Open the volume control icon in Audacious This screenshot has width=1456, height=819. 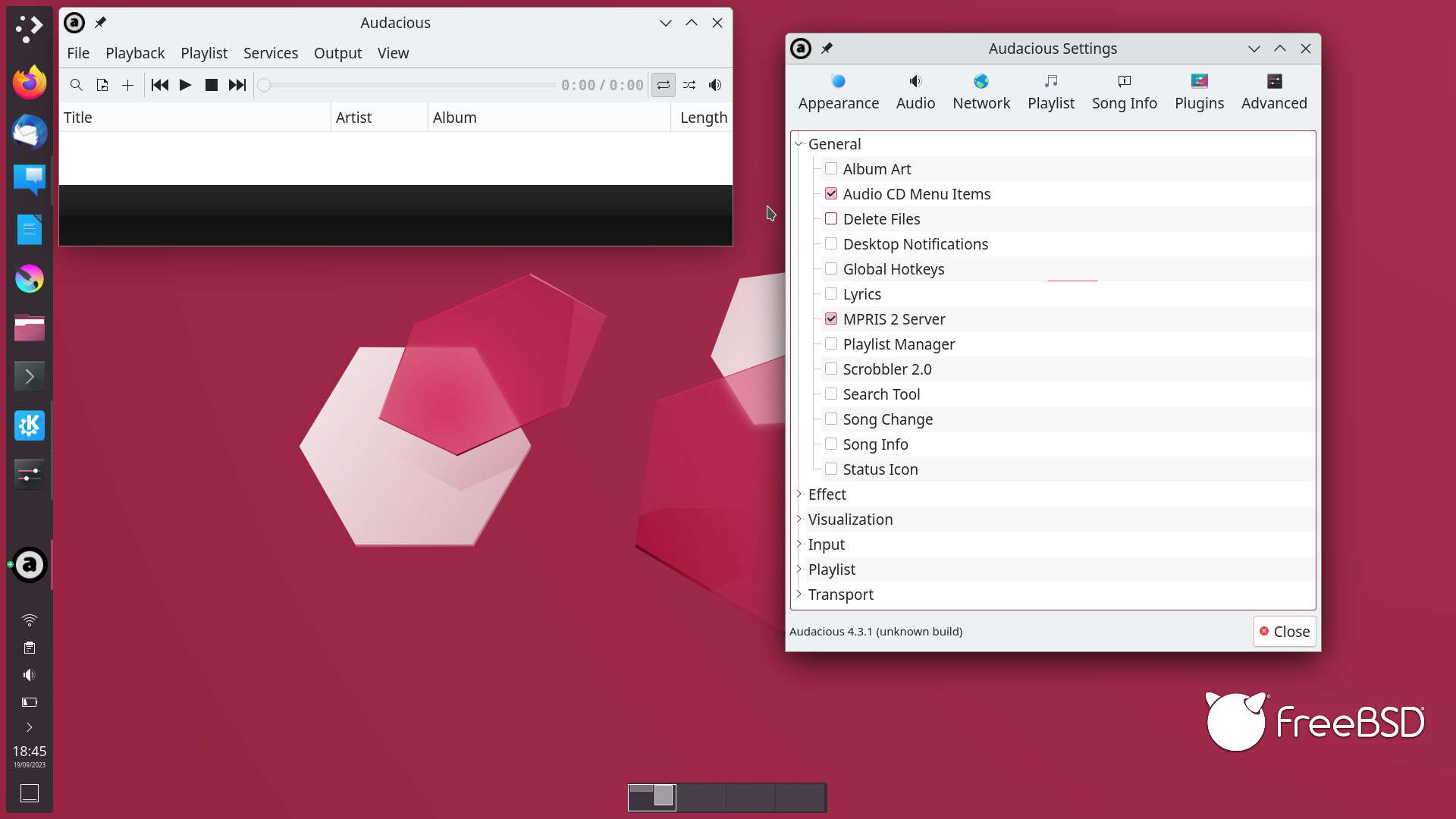coord(715,85)
